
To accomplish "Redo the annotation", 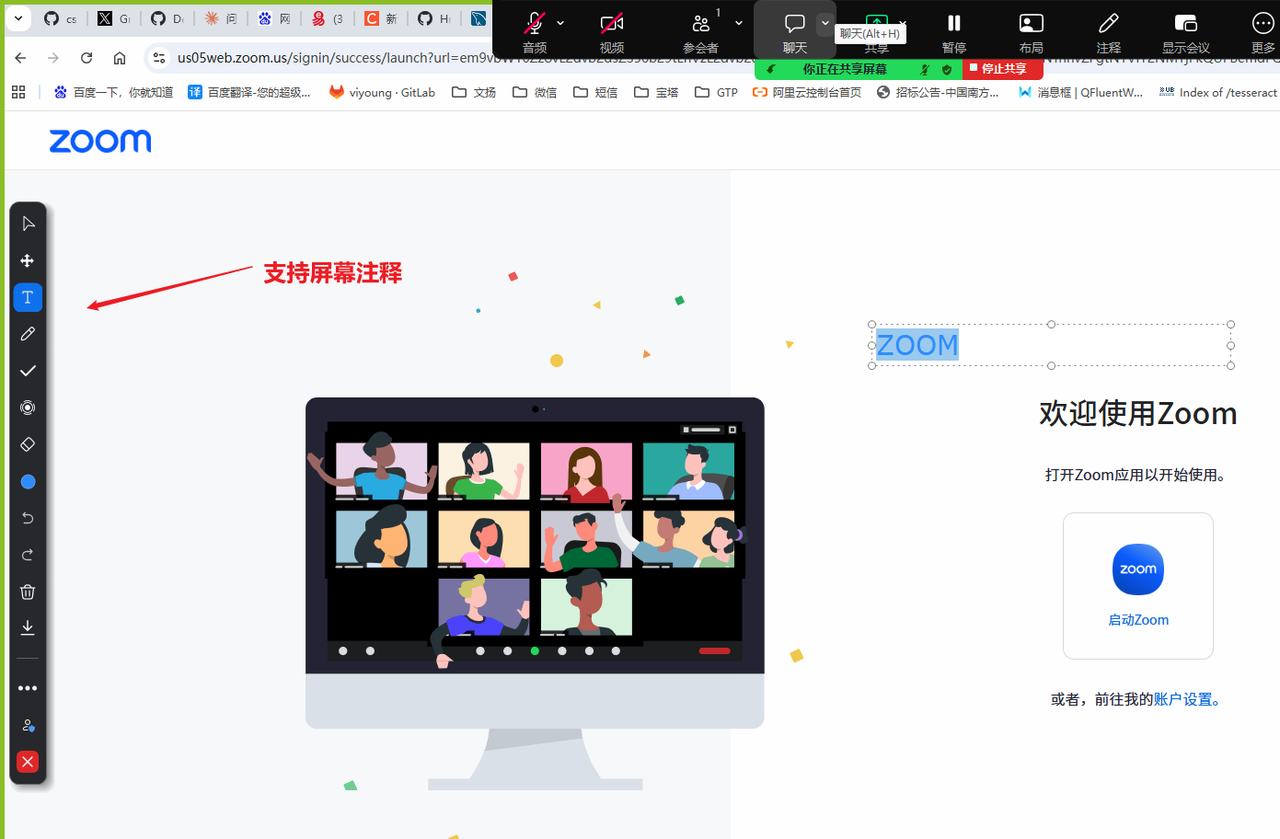I will (x=28, y=555).
